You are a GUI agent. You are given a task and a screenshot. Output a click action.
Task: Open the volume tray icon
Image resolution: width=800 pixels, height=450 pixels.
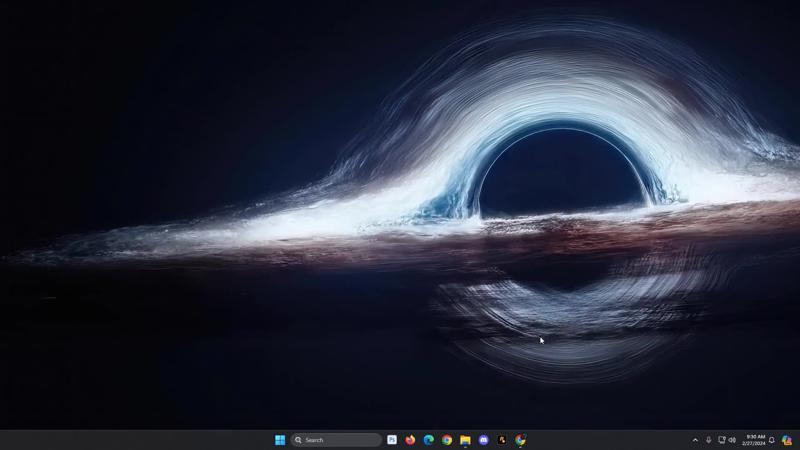tap(732, 440)
